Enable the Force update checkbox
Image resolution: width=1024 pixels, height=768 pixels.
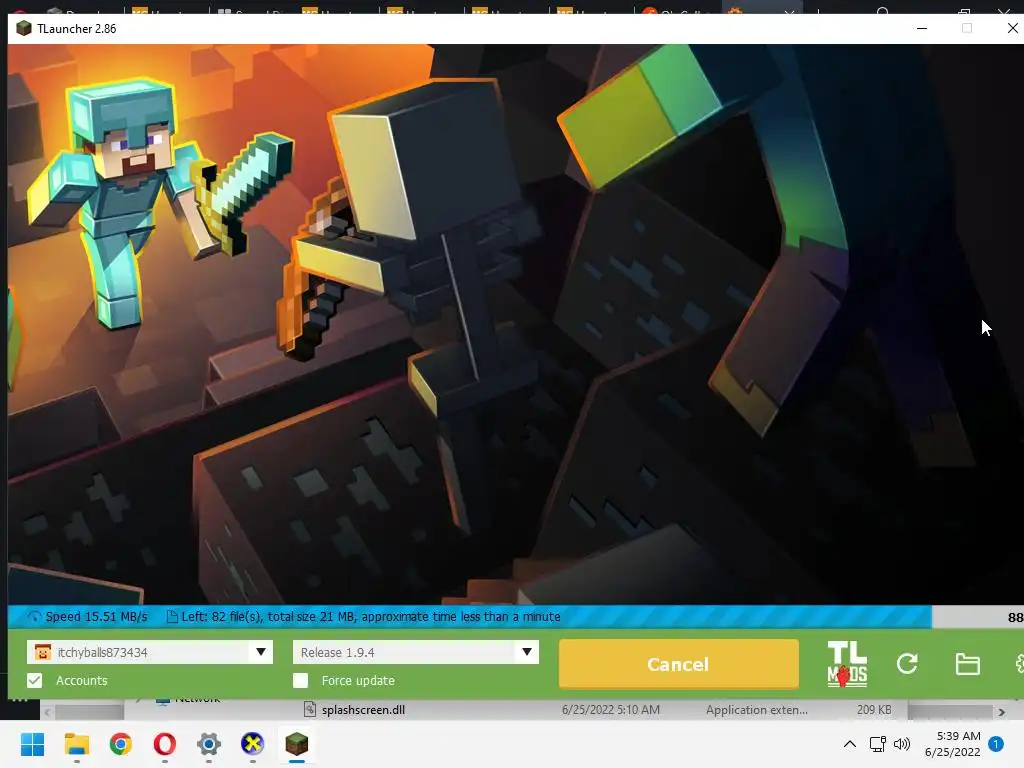[x=300, y=680]
